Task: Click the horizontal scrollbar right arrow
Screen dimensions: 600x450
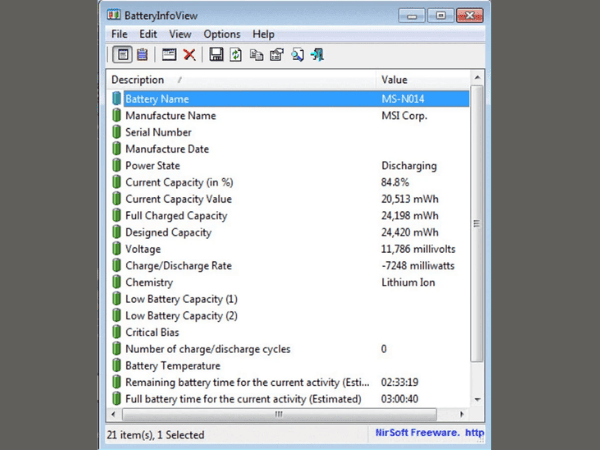Action: (x=461, y=414)
